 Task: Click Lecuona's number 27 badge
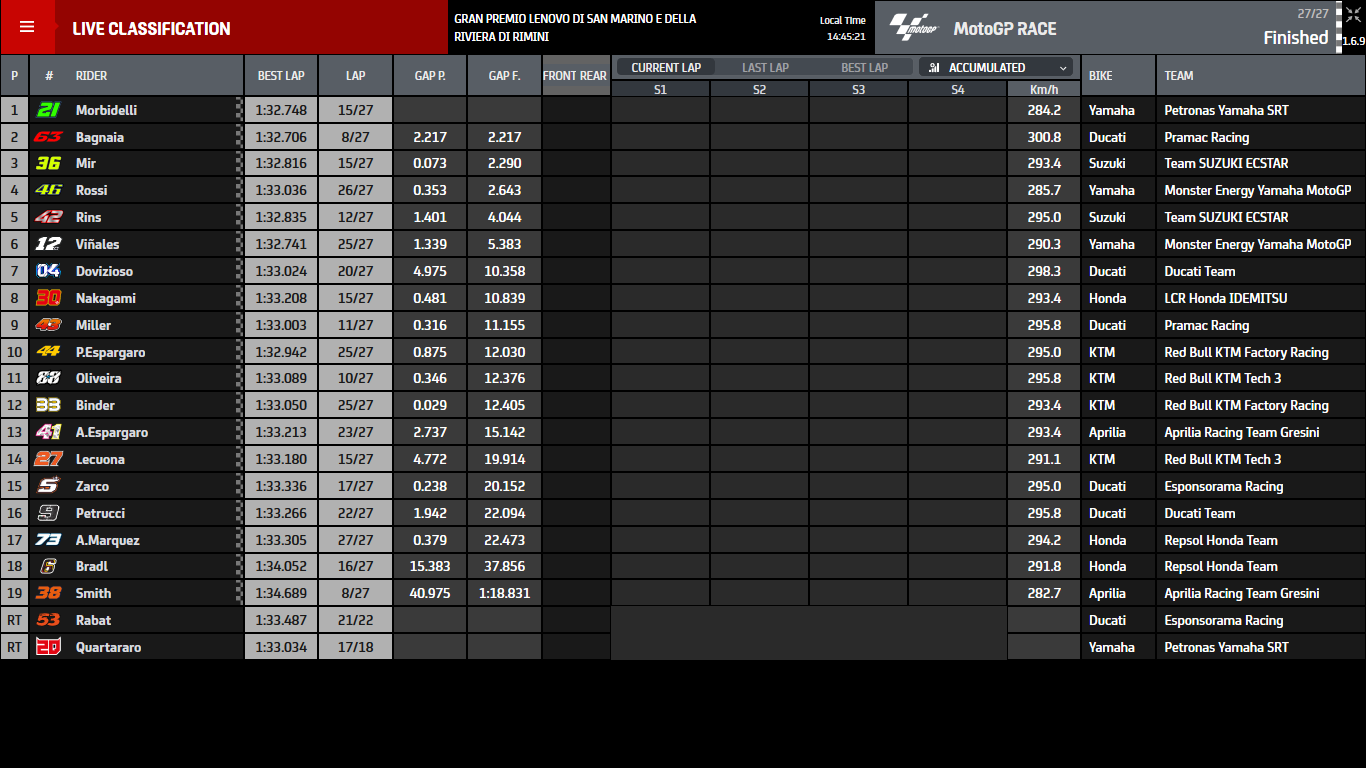pos(48,459)
